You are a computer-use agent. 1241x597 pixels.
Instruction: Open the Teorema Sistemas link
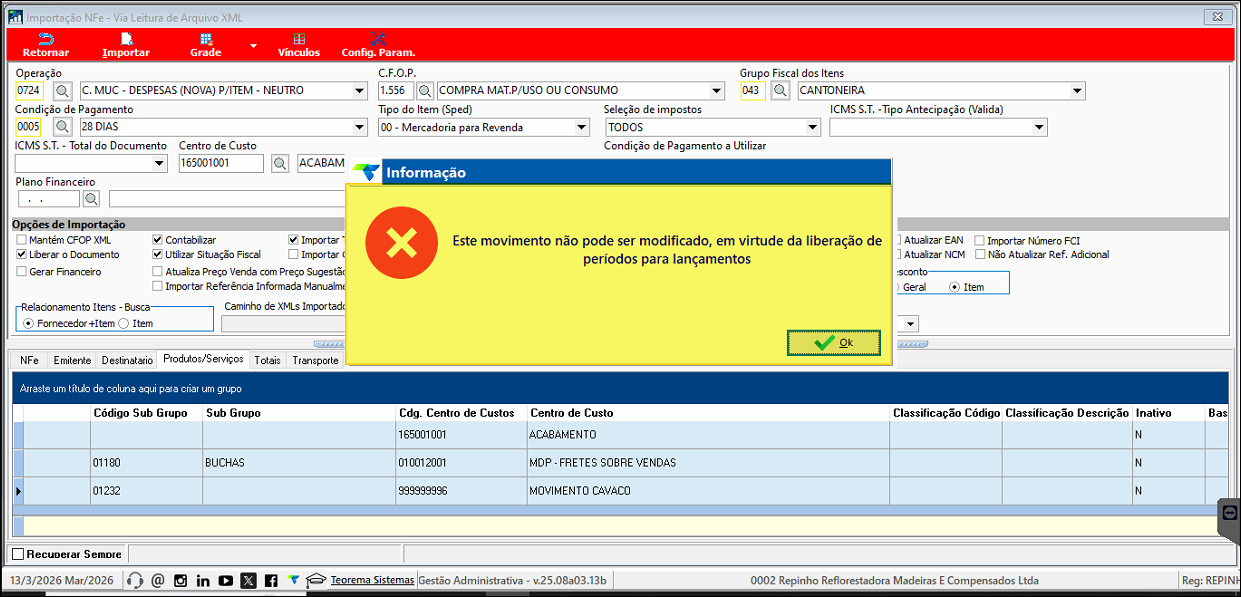(x=371, y=580)
